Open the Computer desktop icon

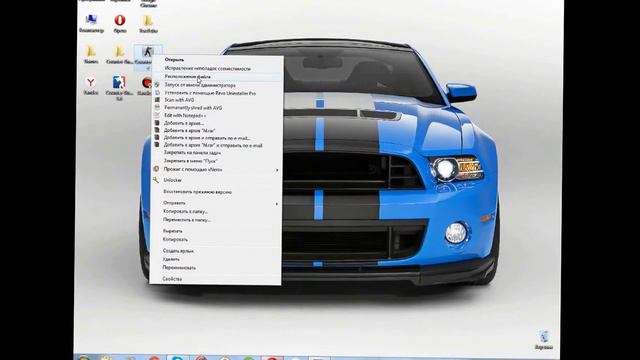91,23
